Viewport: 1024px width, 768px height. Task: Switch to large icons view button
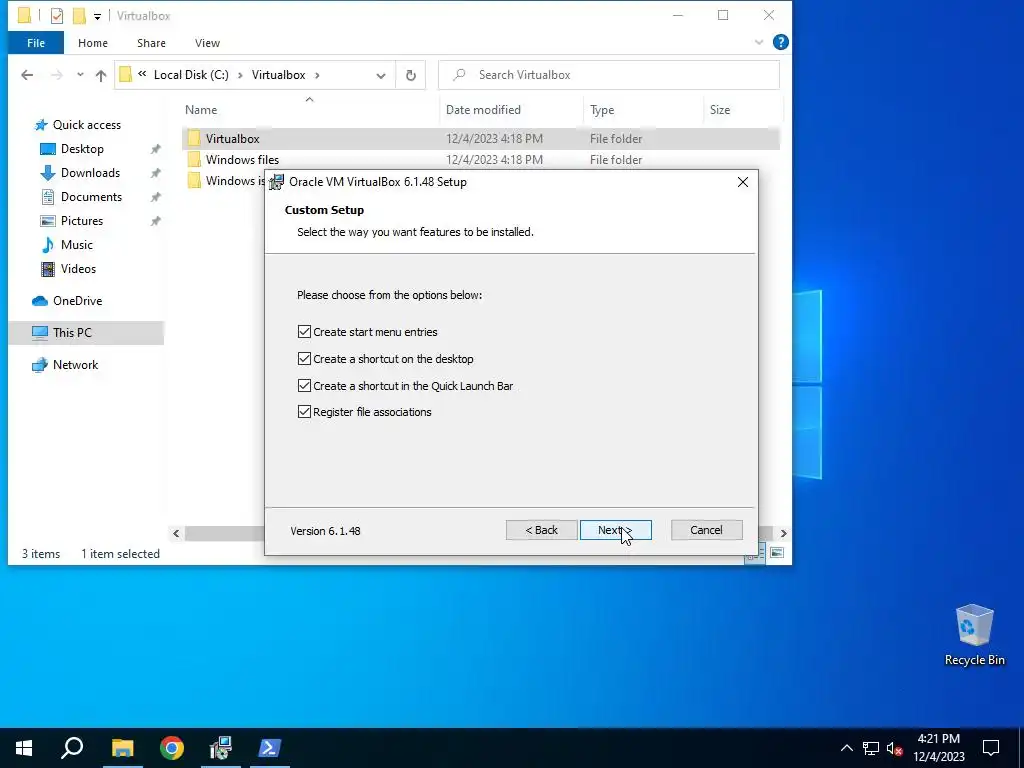click(x=776, y=553)
